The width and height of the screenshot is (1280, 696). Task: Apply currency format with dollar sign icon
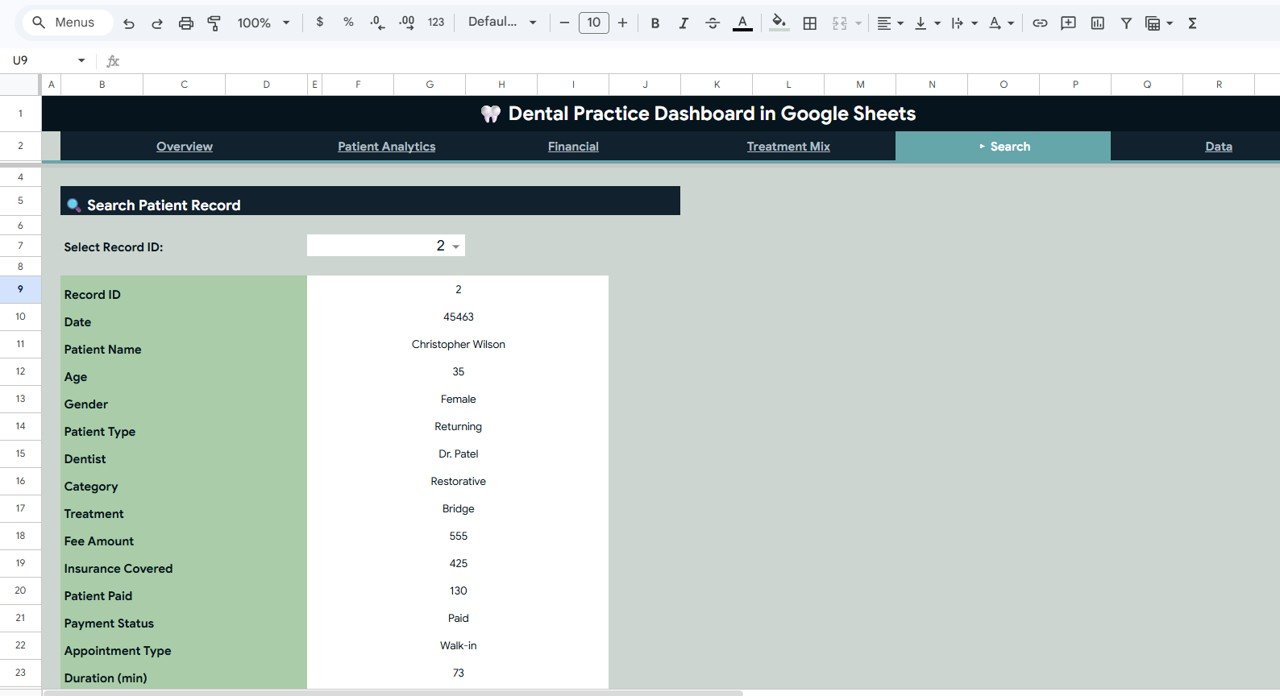click(319, 22)
